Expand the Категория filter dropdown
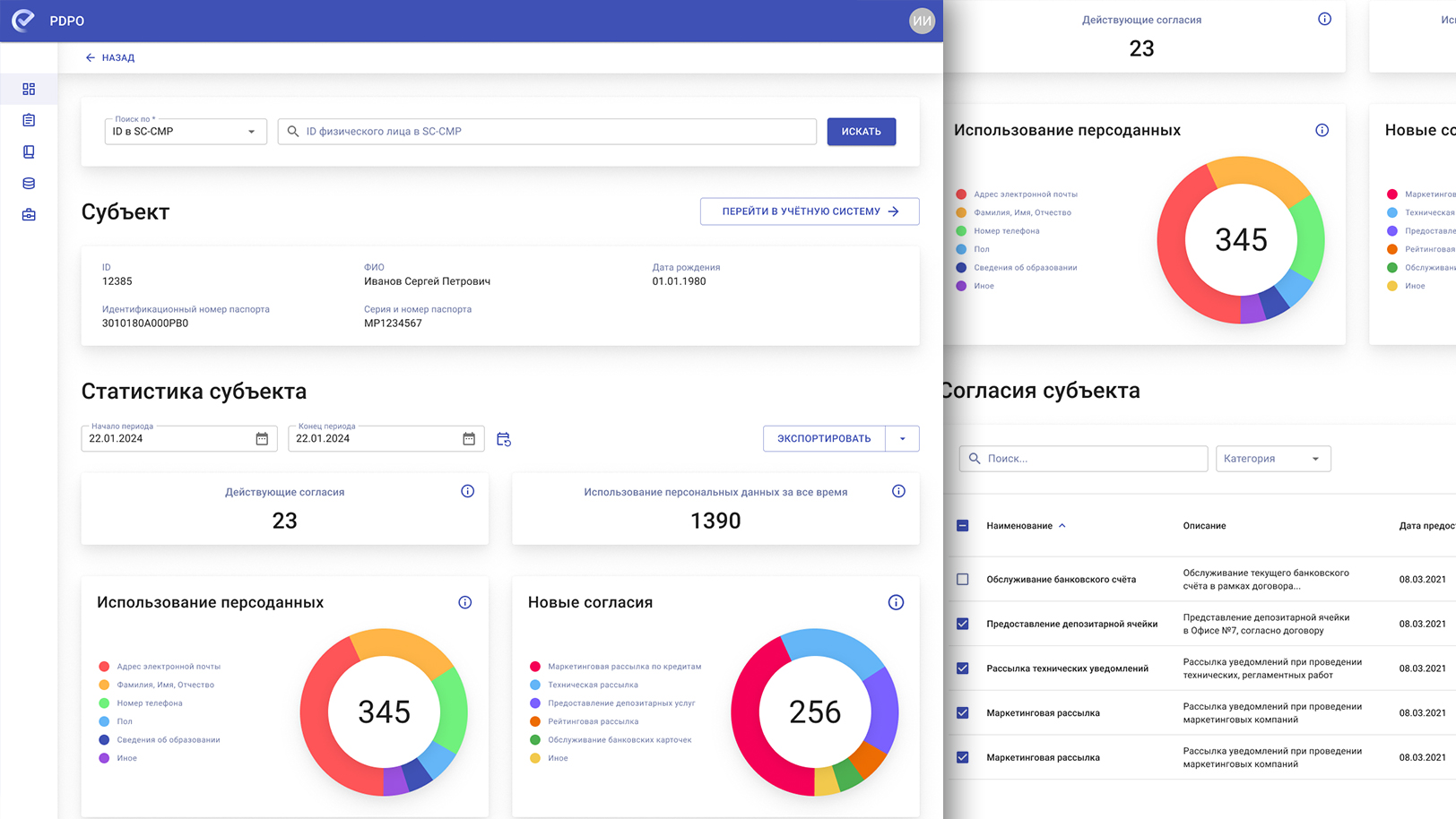The height and width of the screenshot is (819, 1456). click(1272, 459)
